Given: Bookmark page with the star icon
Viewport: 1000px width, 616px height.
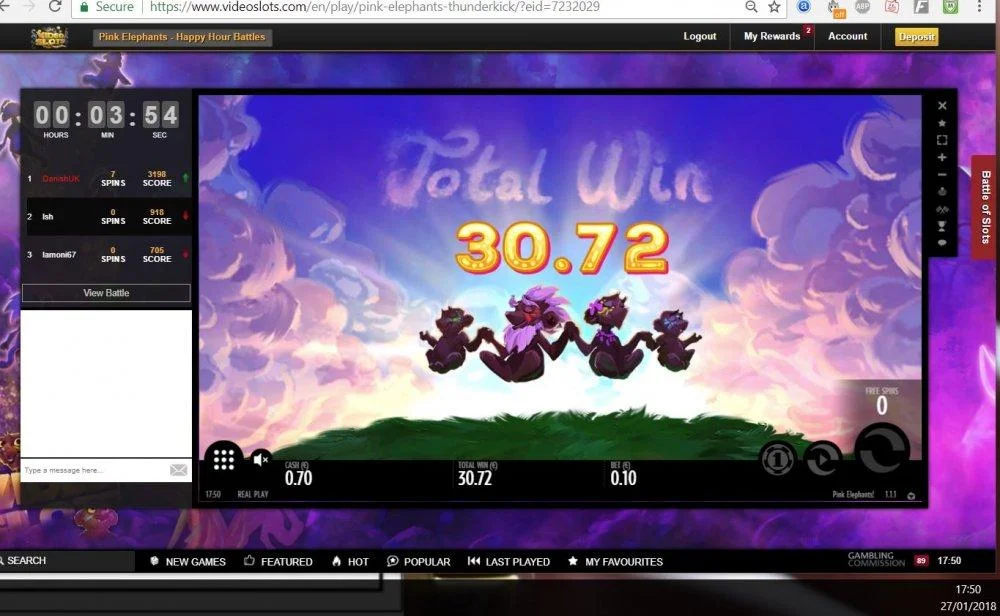Looking at the screenshot, I should pyautogui.click(x=774, y=6).
